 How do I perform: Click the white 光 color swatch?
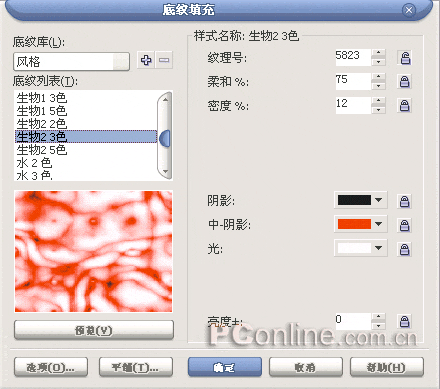pos(354,248)
